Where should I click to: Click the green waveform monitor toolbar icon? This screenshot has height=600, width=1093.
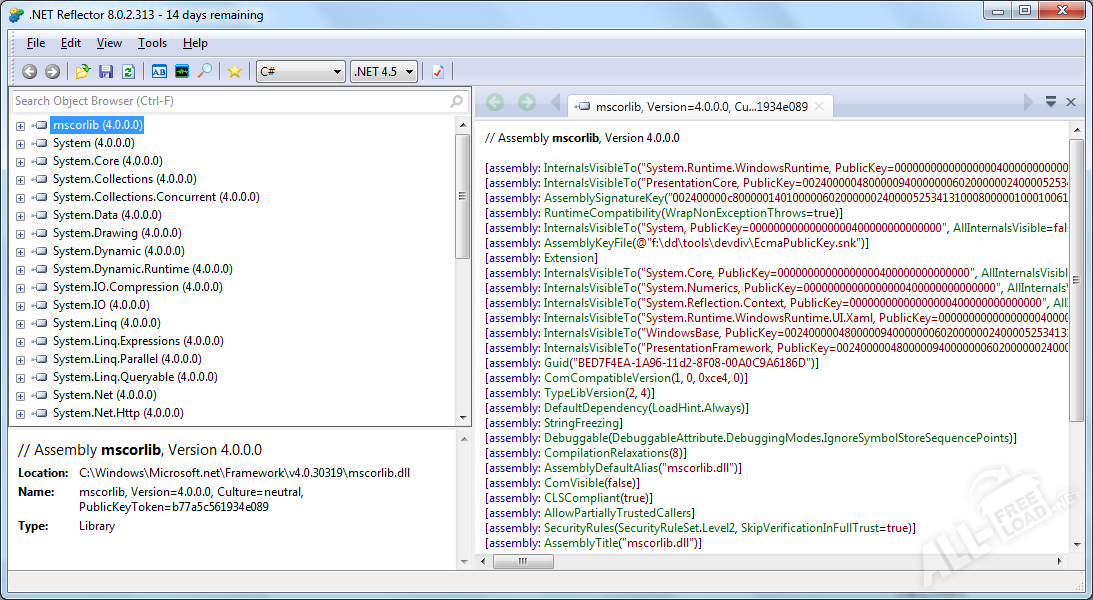tap(182, 71)
